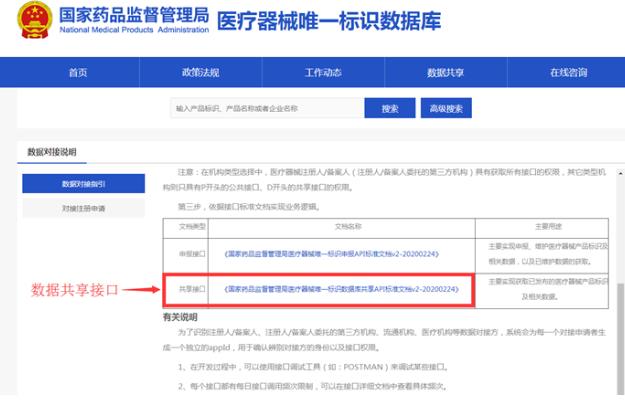Screen dimensions: 625x403
Task: Open the 在线咨询 navigation item
Action: (568, 72)
